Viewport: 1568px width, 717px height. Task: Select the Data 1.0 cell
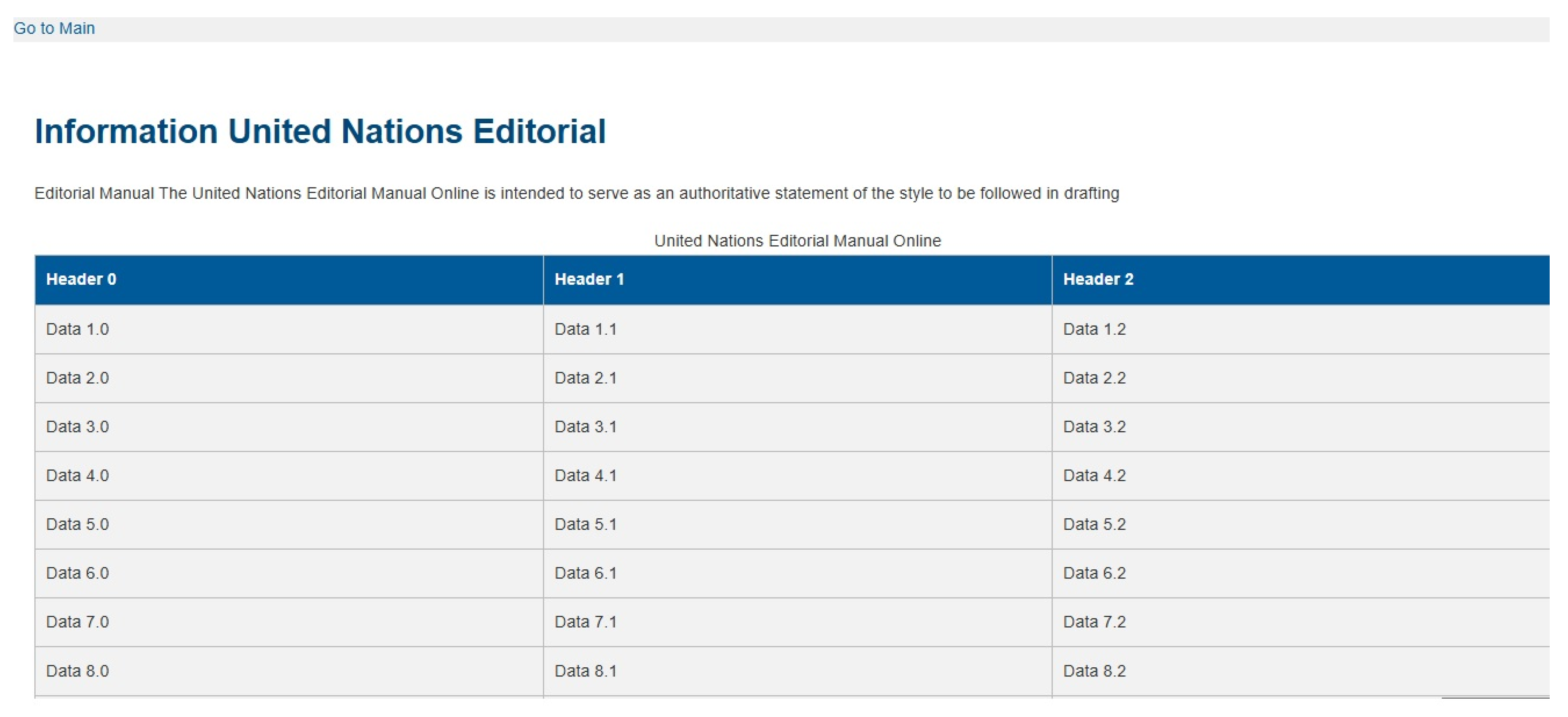click(289, 330)
